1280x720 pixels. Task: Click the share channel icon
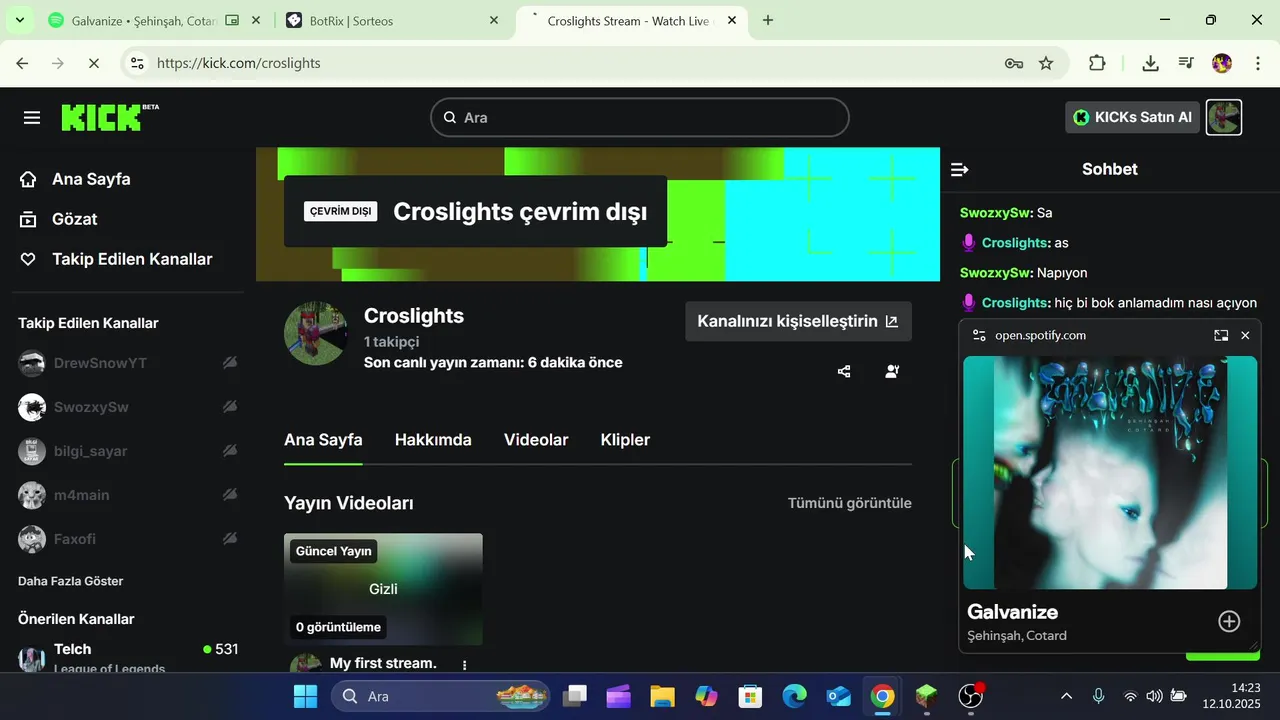pos(844,372)
